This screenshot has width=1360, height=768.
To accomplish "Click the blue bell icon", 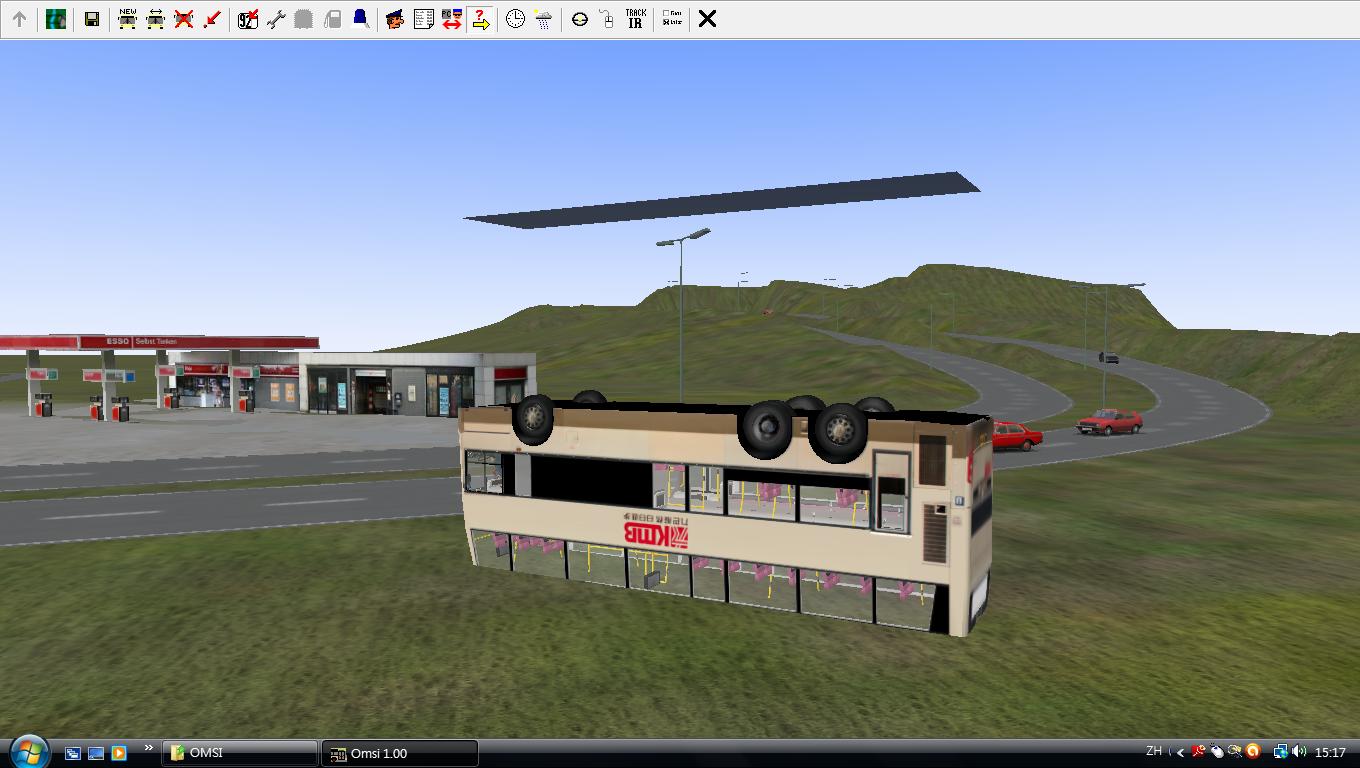I will point(361,19).
